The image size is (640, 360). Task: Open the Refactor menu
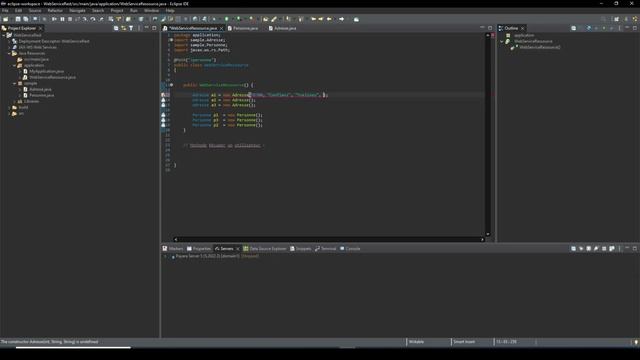click(55, 11)
